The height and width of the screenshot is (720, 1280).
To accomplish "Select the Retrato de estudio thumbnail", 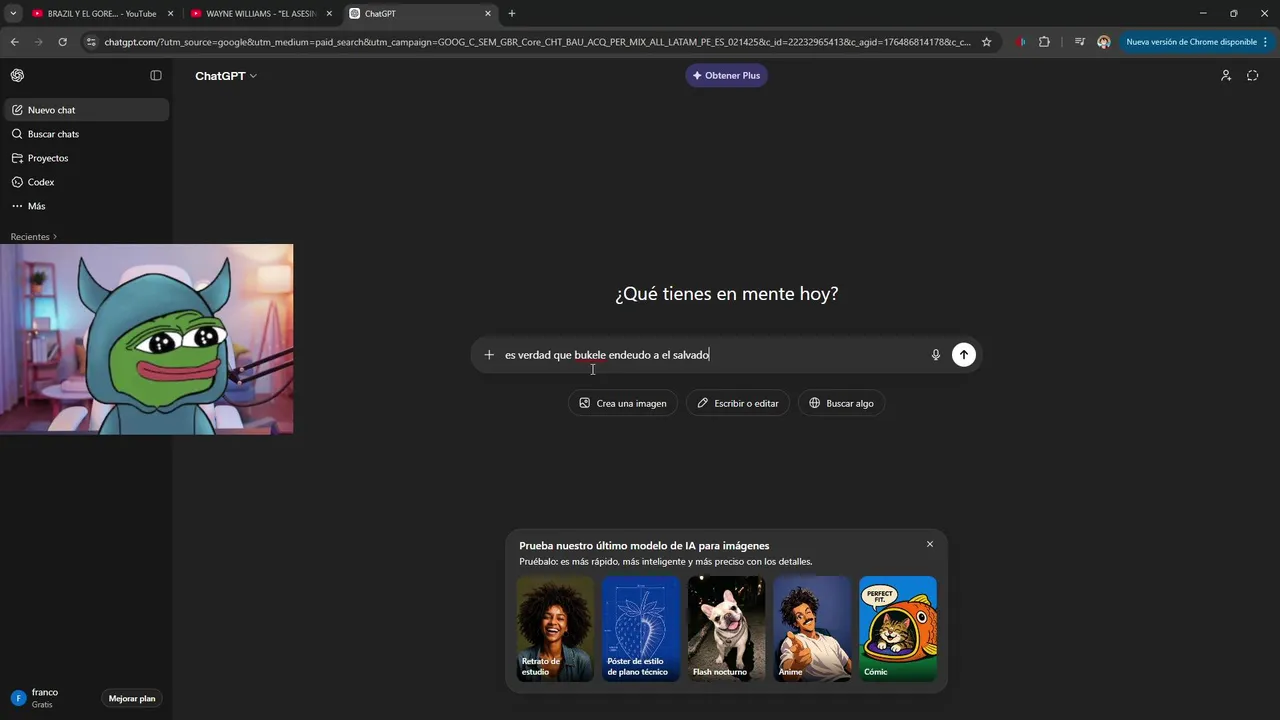I will (x=555, y=629).
